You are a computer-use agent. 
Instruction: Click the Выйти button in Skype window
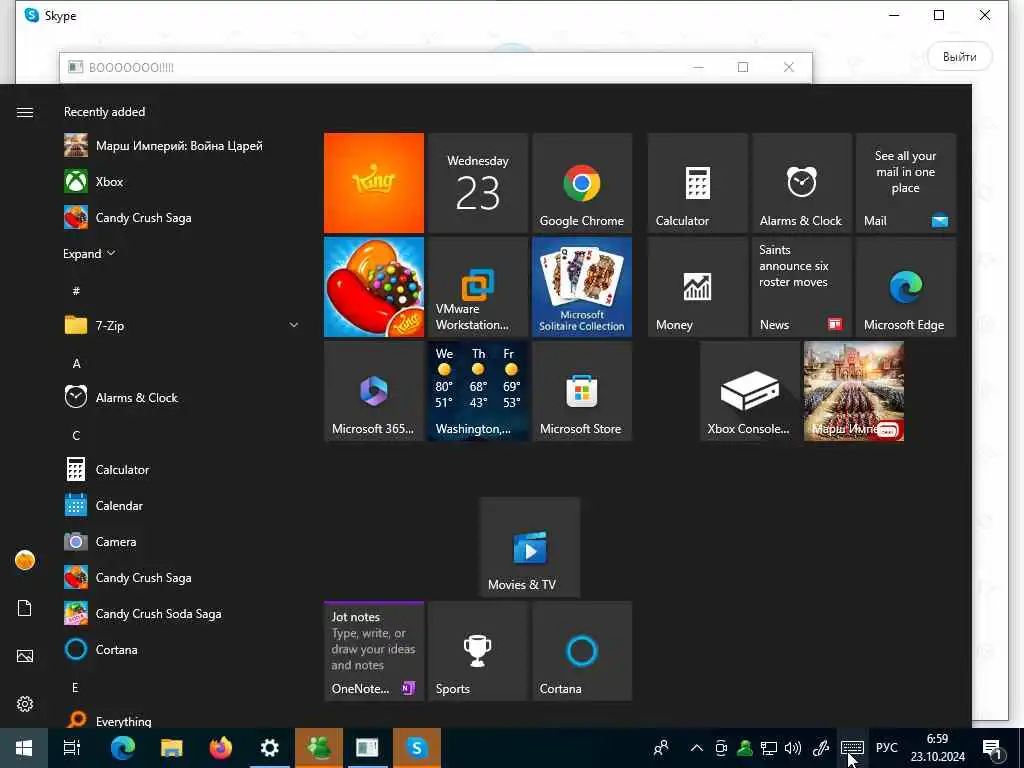click(x=959, y=57)
